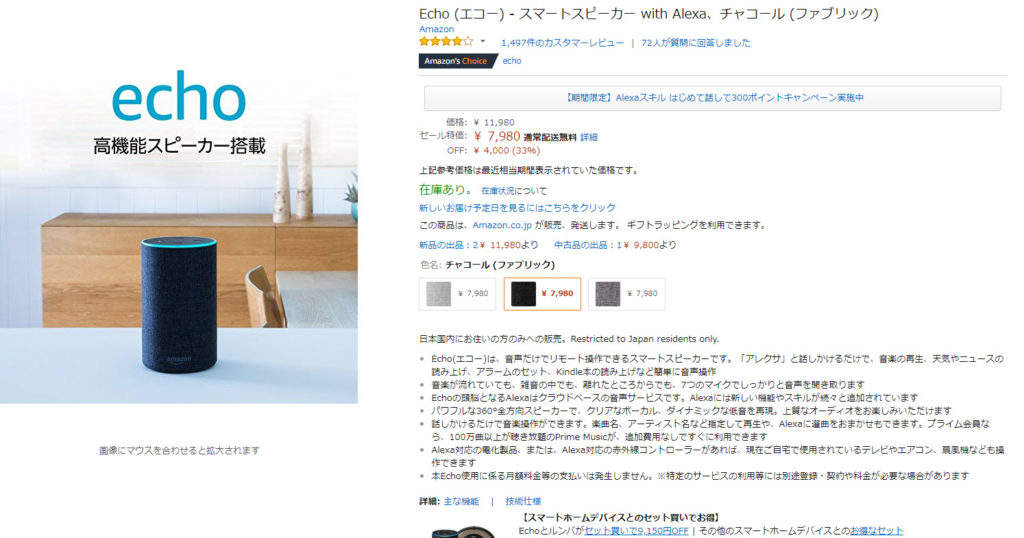The width and height of the screenshot is (1024, 538).
Task: Open the 1,497 customer reviews link
Action: 562,43
